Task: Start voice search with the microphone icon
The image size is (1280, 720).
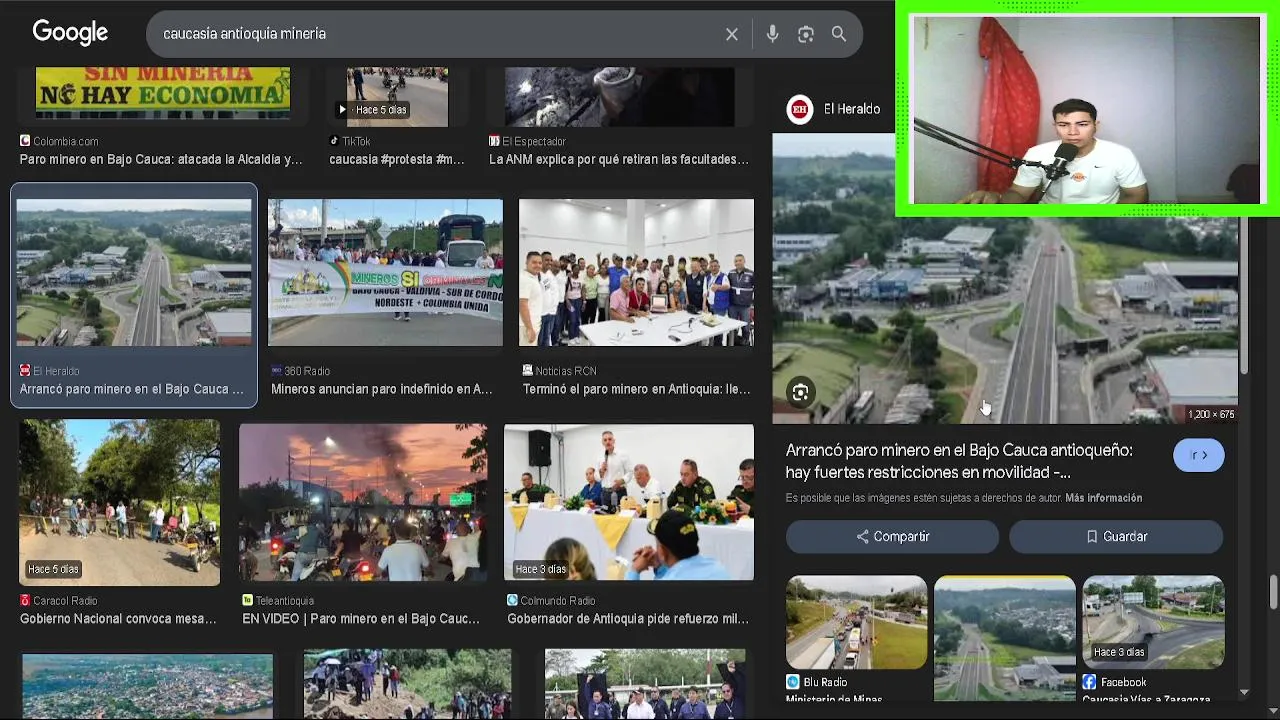Action: click(772, 34)
